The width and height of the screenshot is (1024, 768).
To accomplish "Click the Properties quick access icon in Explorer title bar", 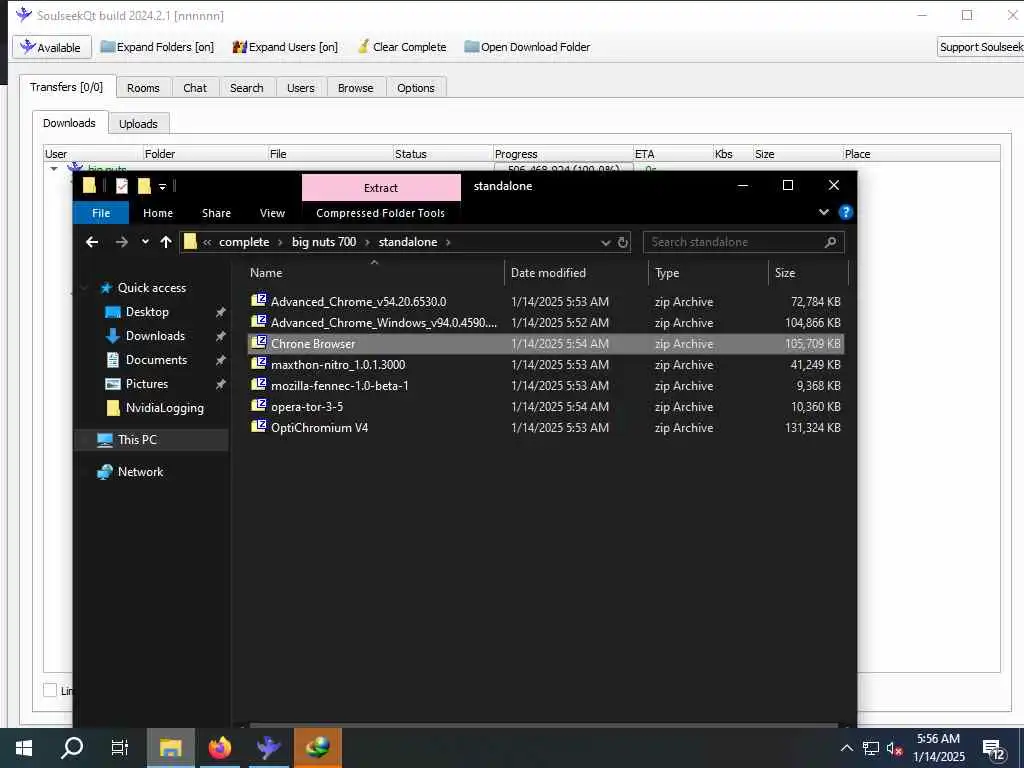I will click(x=122, y=186).
